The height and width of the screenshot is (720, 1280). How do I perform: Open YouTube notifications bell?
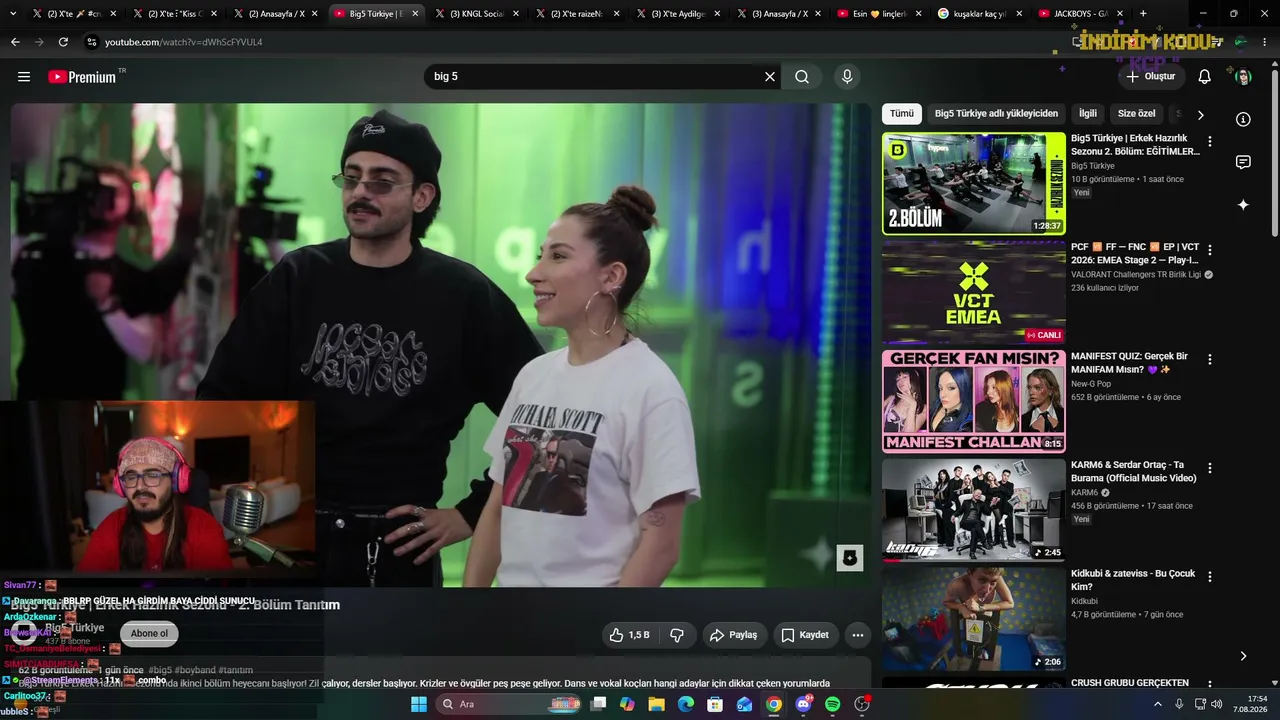[x=1205, y=77]
